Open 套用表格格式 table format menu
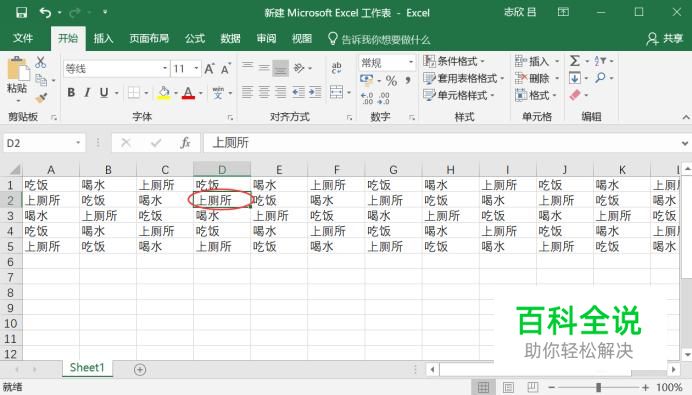692x395 pixels. [x=463, y=78]
